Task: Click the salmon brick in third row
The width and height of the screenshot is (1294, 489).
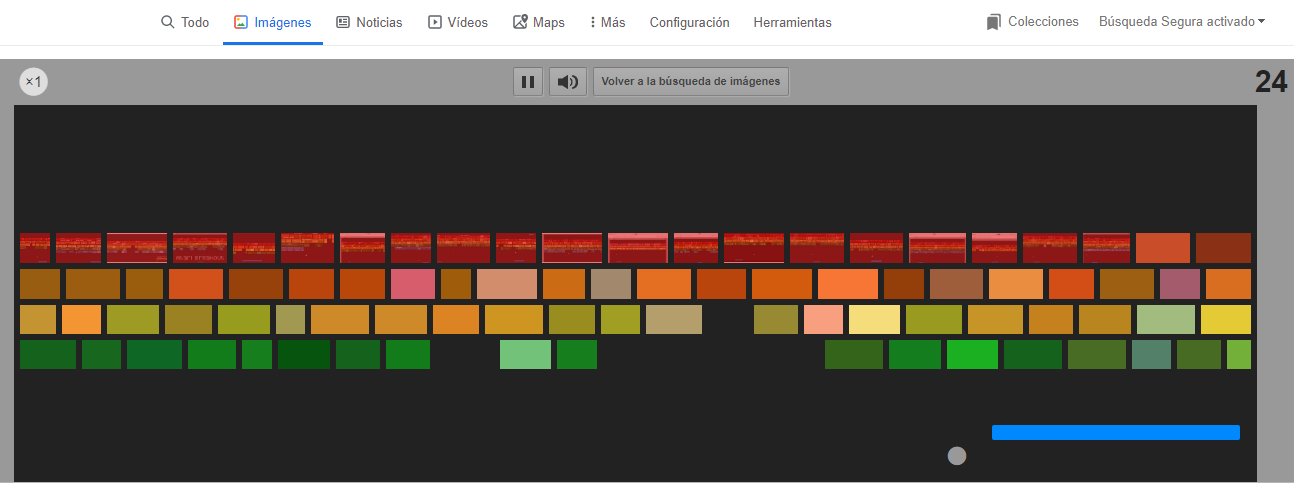Action: tap(823, 319)
